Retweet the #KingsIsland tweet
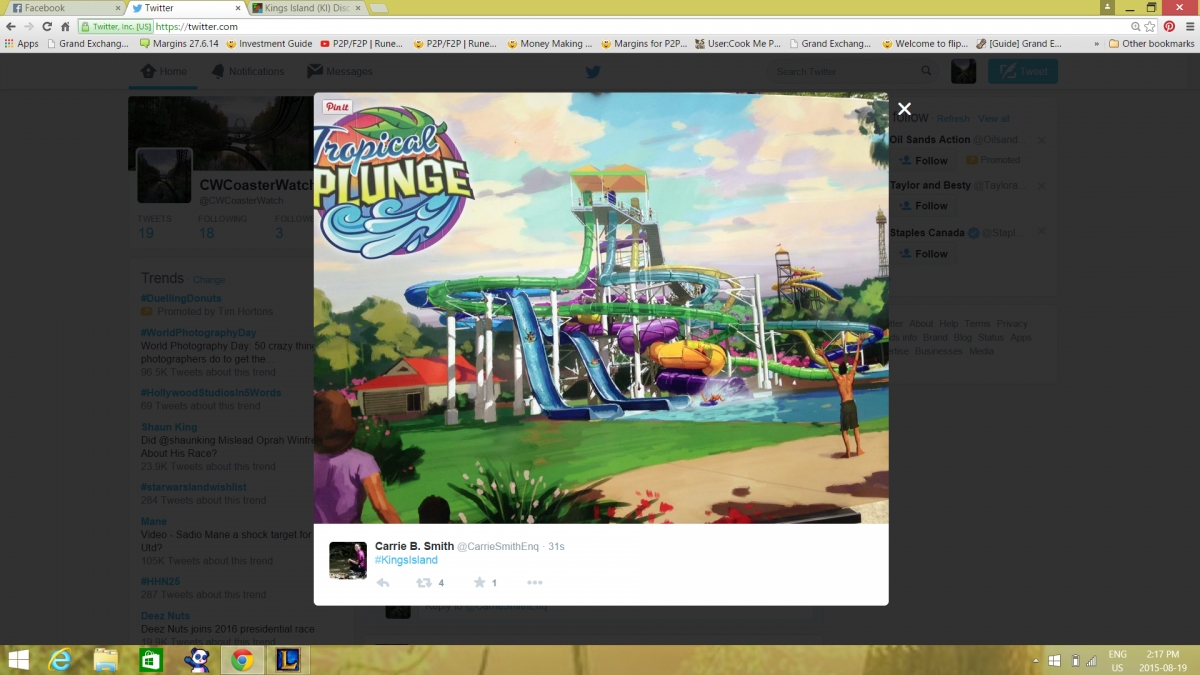The image size is (1200, 675). click(x=424, y=583)
